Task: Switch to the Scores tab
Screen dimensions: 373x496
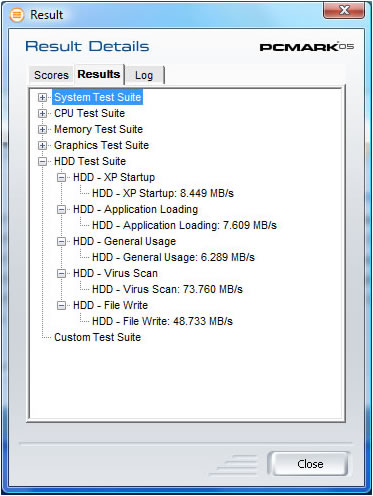Action: pos(51,75)
